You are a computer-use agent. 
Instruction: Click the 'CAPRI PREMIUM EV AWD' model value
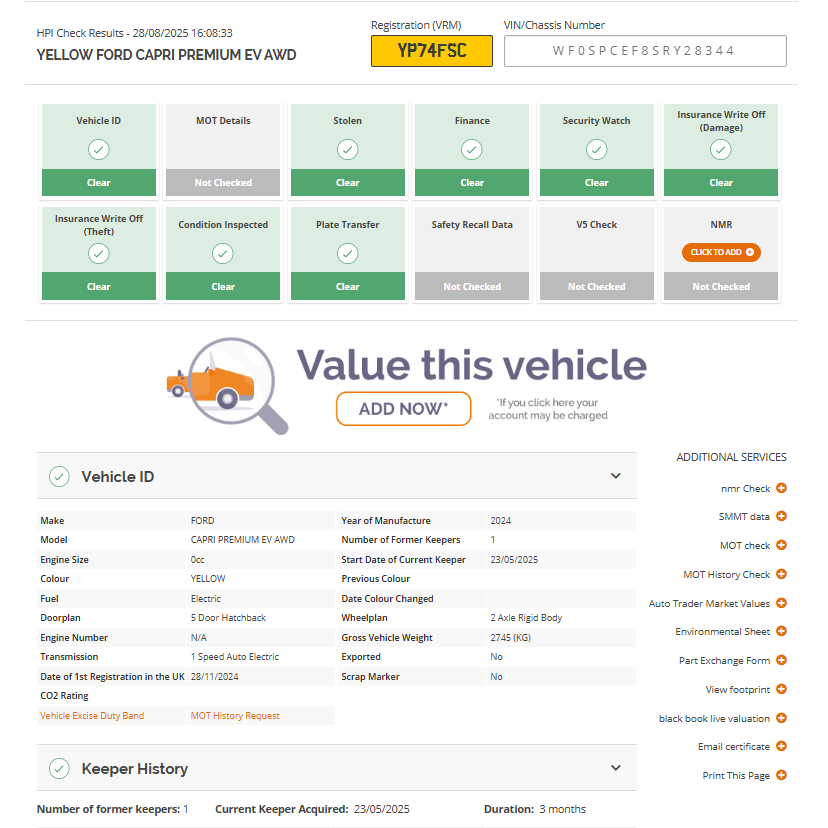point(242,540)
